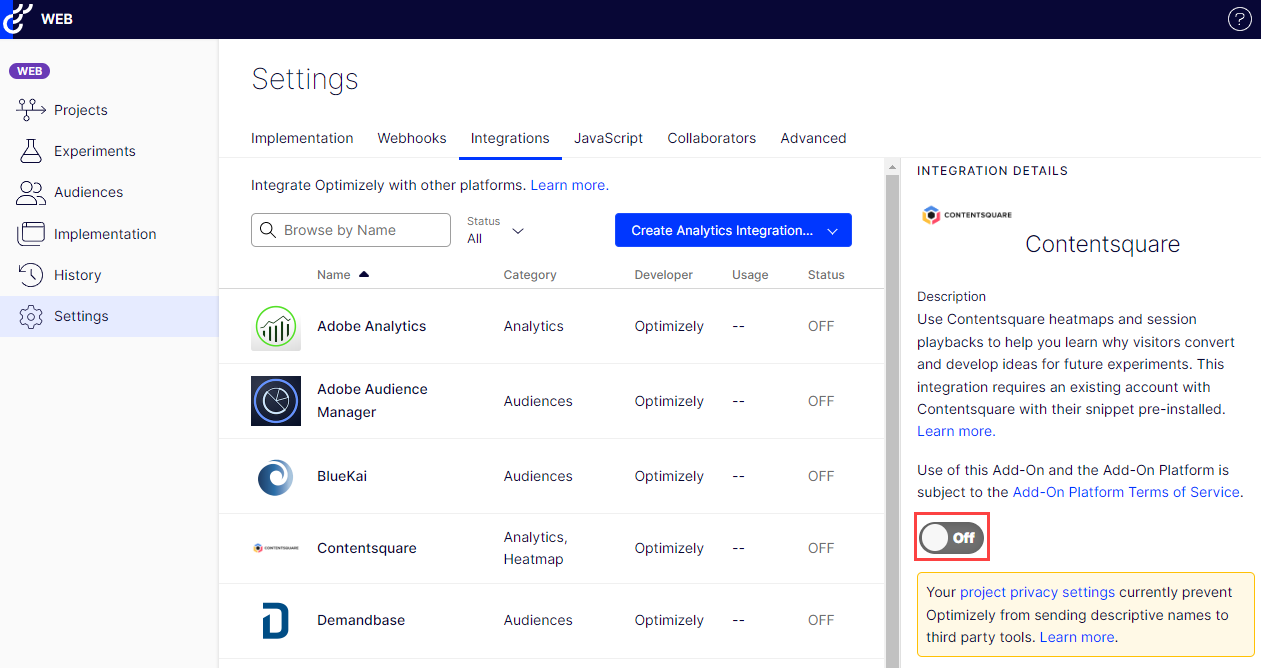This screenshot has width=1261, height=668.
Task: Switch to the Collaborators tab
Action: pos(712,138)
